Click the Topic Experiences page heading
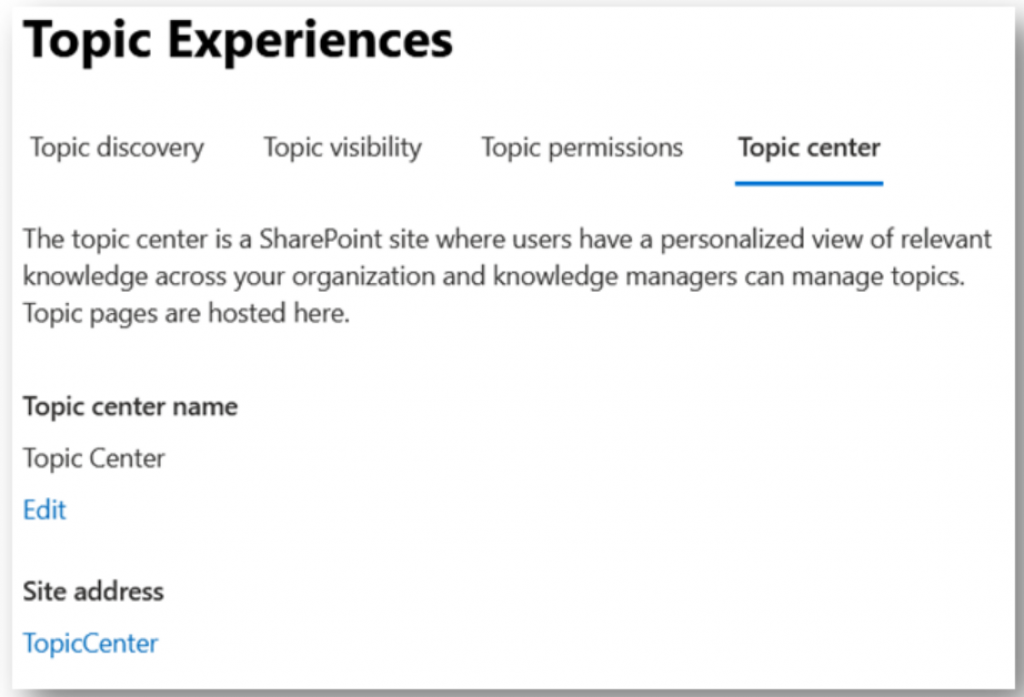 point(238,41)
